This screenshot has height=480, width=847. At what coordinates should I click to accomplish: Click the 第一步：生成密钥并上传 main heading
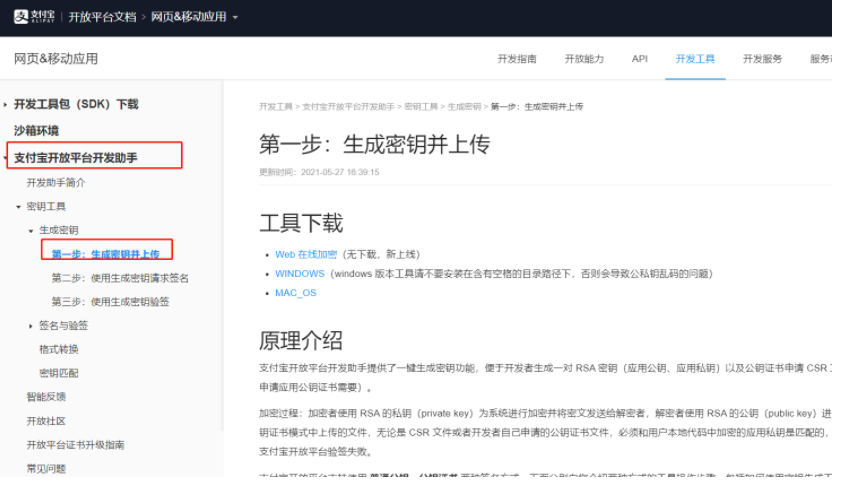tap(374, 144)
